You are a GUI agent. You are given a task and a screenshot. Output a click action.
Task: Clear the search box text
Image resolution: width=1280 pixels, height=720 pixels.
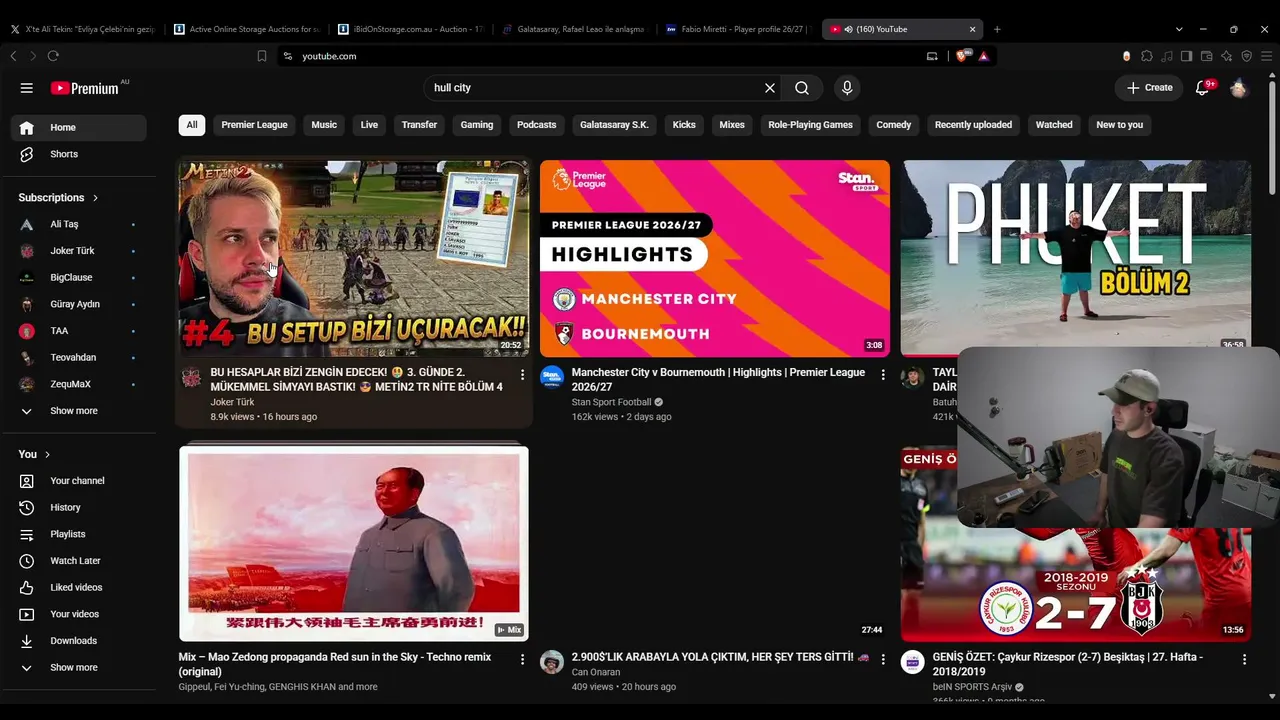[x=770, y=88]
